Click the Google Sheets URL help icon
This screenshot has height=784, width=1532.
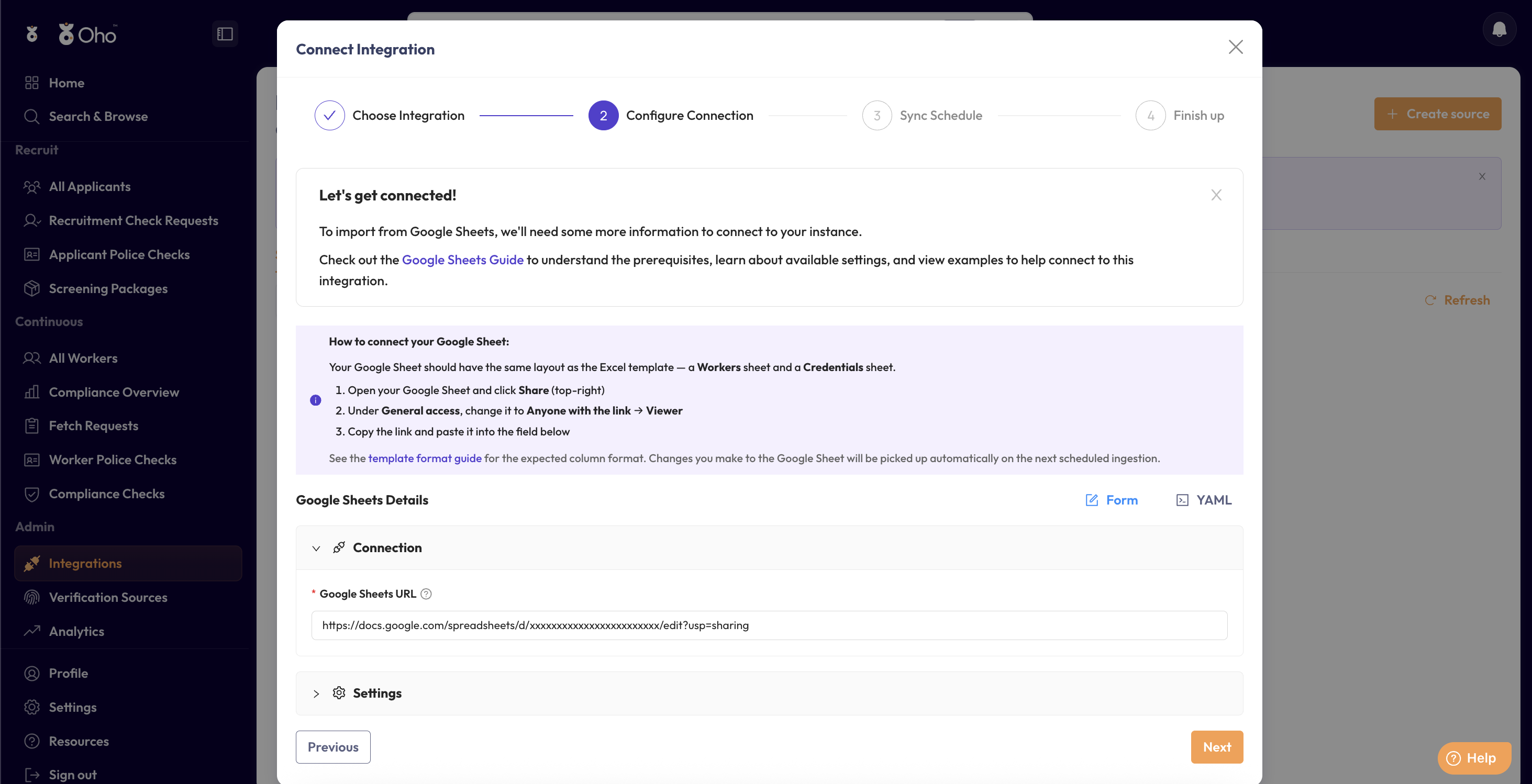[426, 594]
